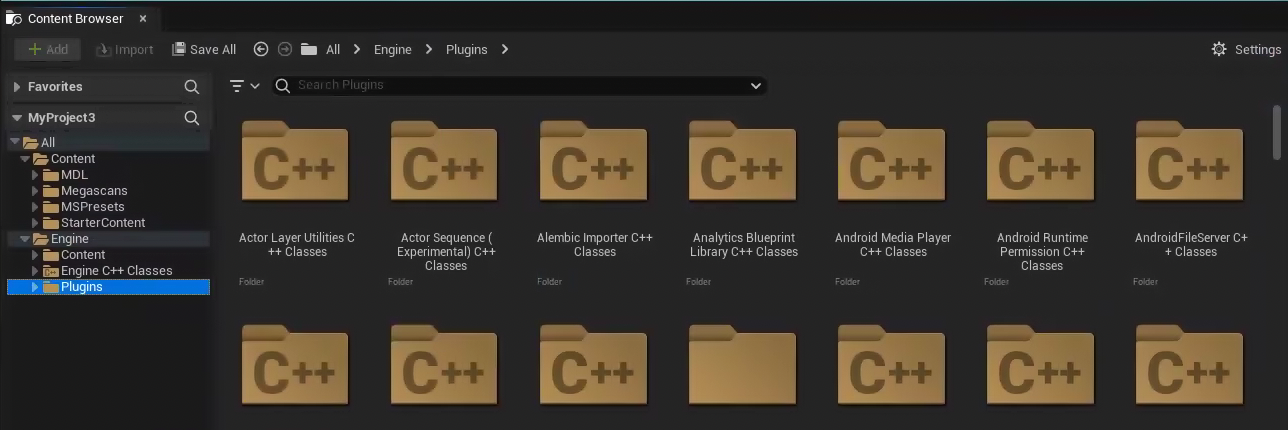Select Engine C++ Classes tree item

pyautogui.click(x=117, y=271)
